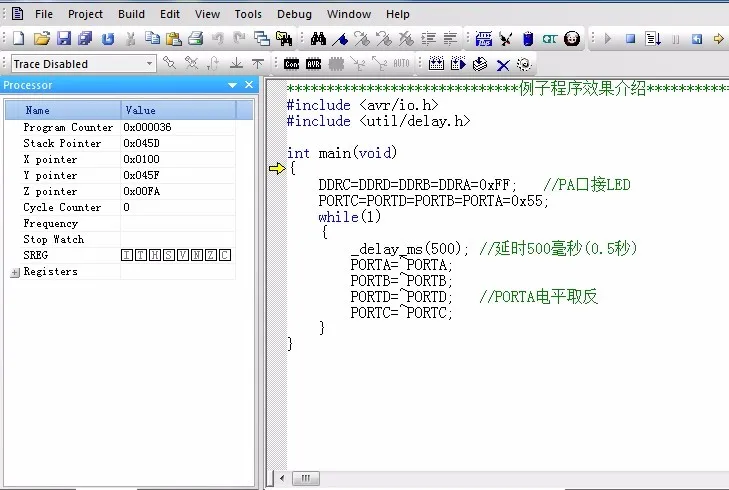Save the current file with the floppy icon
The image size is (729, 490).
click(64, 39)
